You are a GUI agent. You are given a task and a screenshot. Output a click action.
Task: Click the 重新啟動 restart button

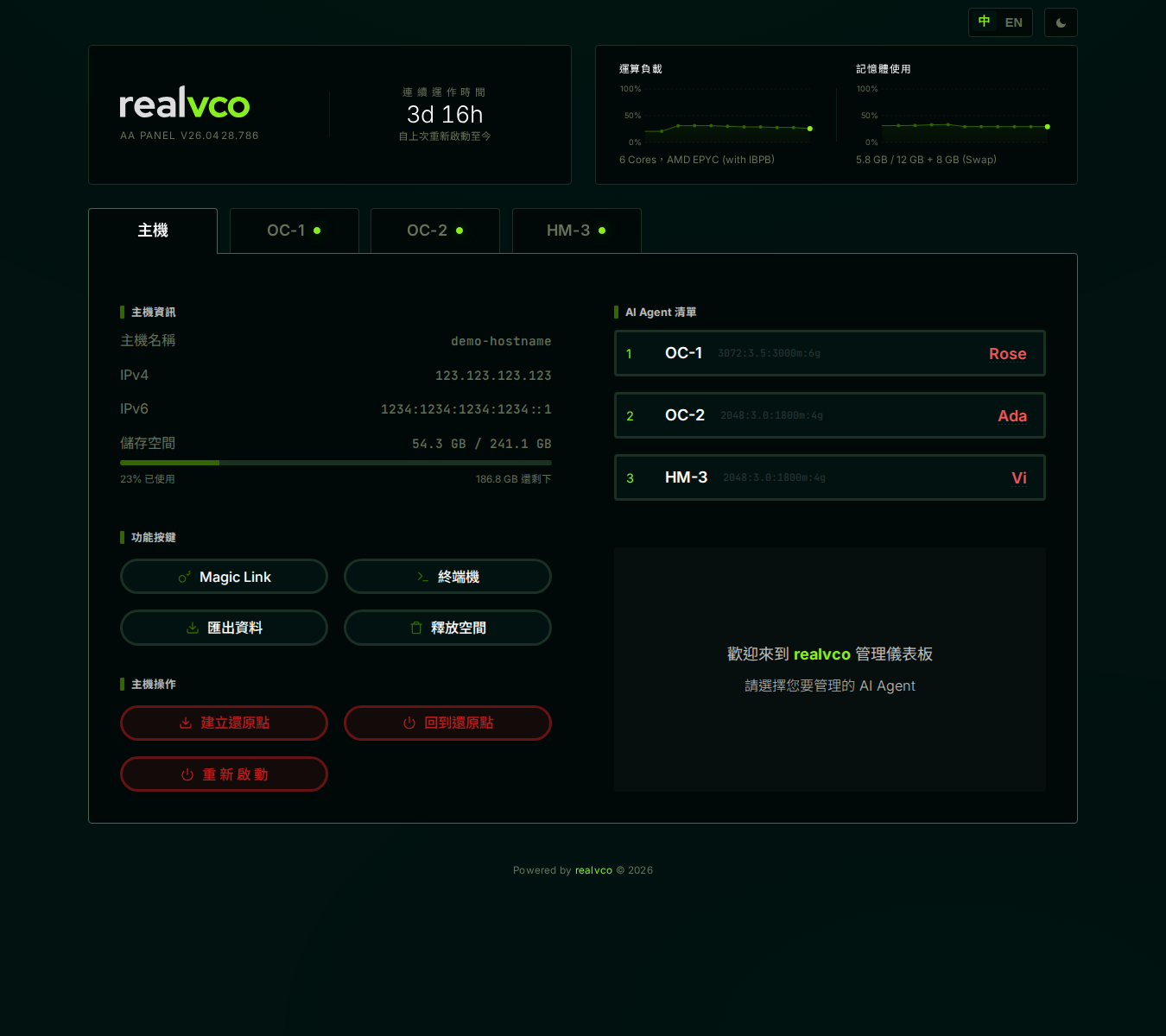click(224, 774)
